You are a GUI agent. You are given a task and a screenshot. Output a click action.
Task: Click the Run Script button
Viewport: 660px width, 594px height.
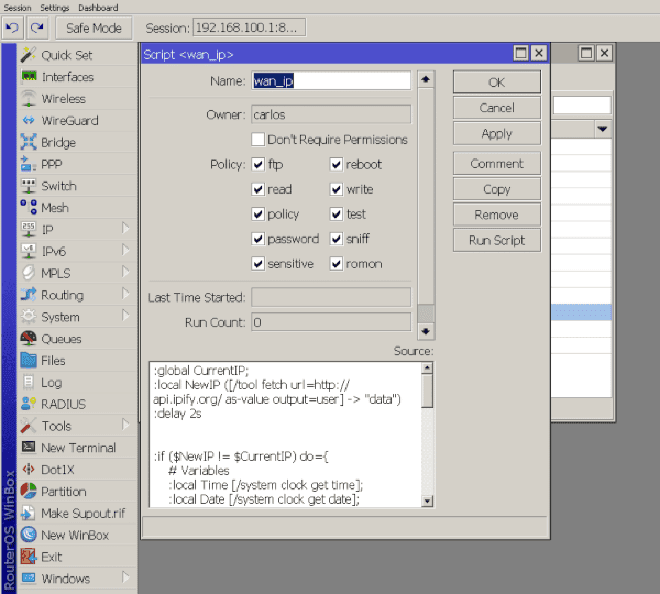click(x=497, y=240)
